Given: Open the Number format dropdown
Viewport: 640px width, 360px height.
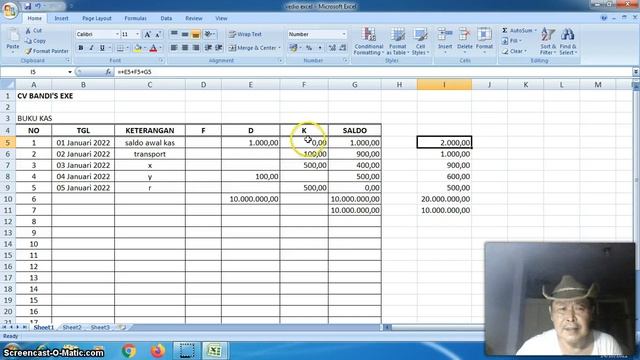Looking at the screenshot, I should tap(344, 34).
